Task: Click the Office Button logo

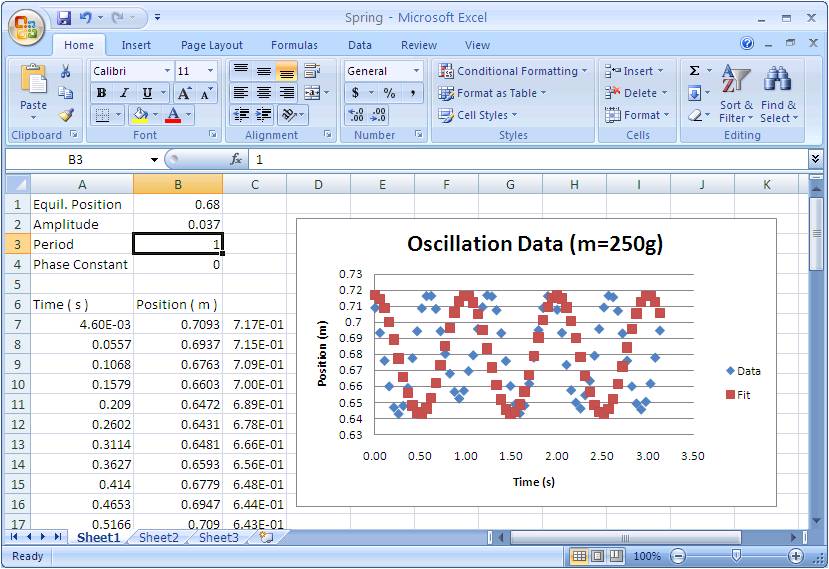Action: 25,25
